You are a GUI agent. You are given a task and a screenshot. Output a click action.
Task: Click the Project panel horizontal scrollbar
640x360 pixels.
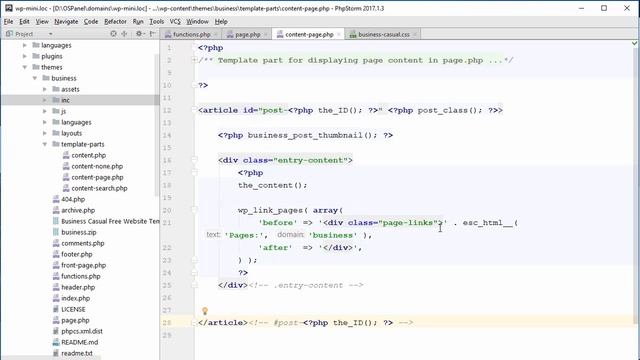click(x=51, y=358)
